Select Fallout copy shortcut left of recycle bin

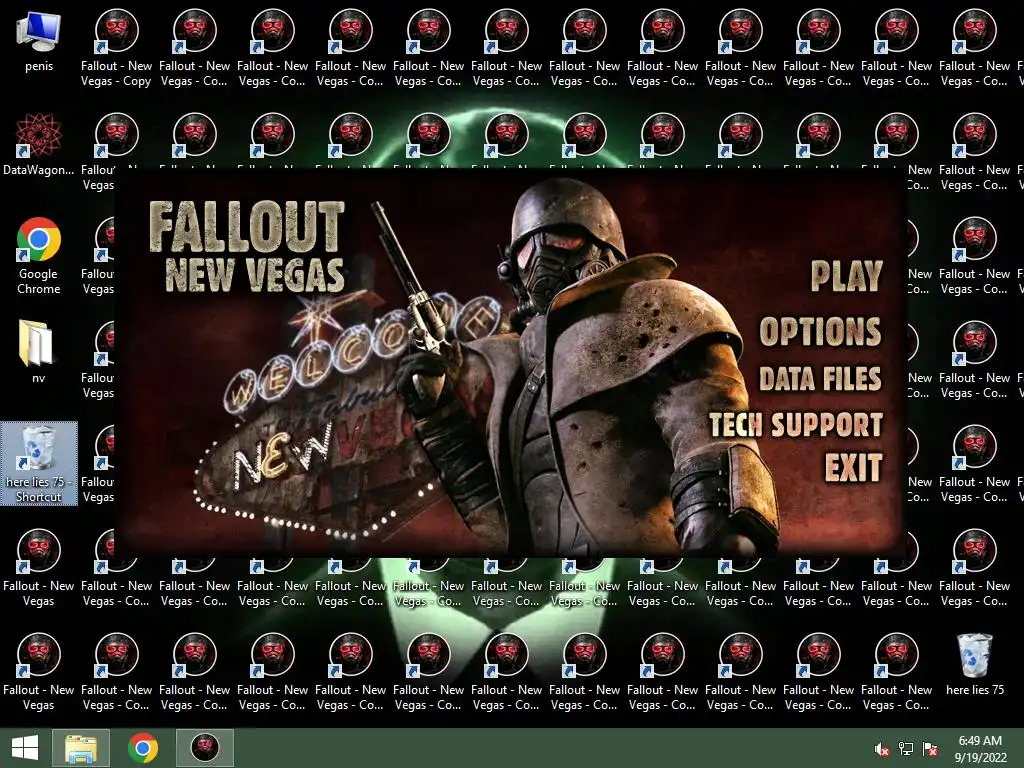coord(897,672)
